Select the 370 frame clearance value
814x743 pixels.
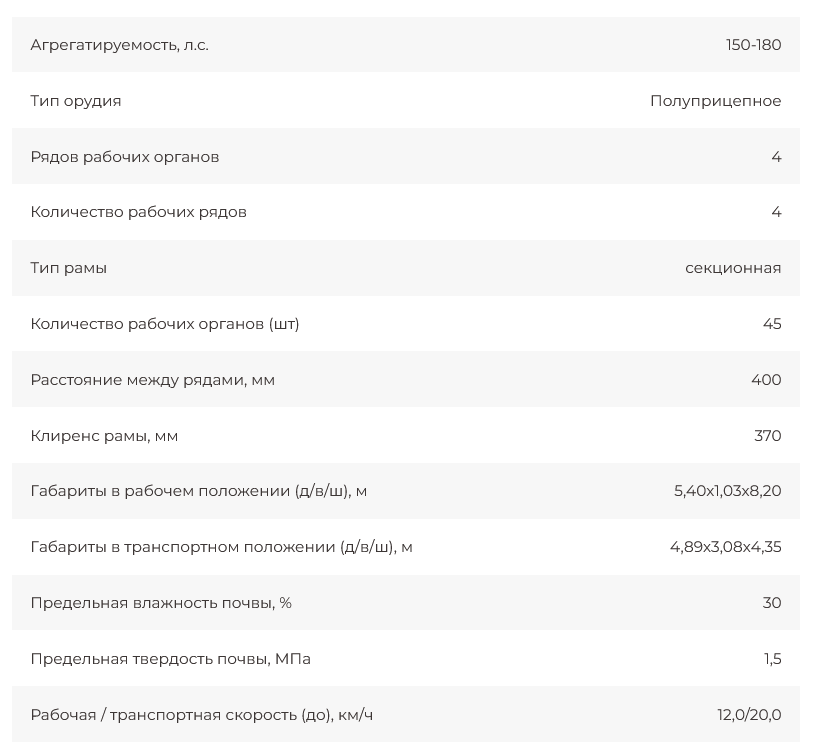point(767,436)
